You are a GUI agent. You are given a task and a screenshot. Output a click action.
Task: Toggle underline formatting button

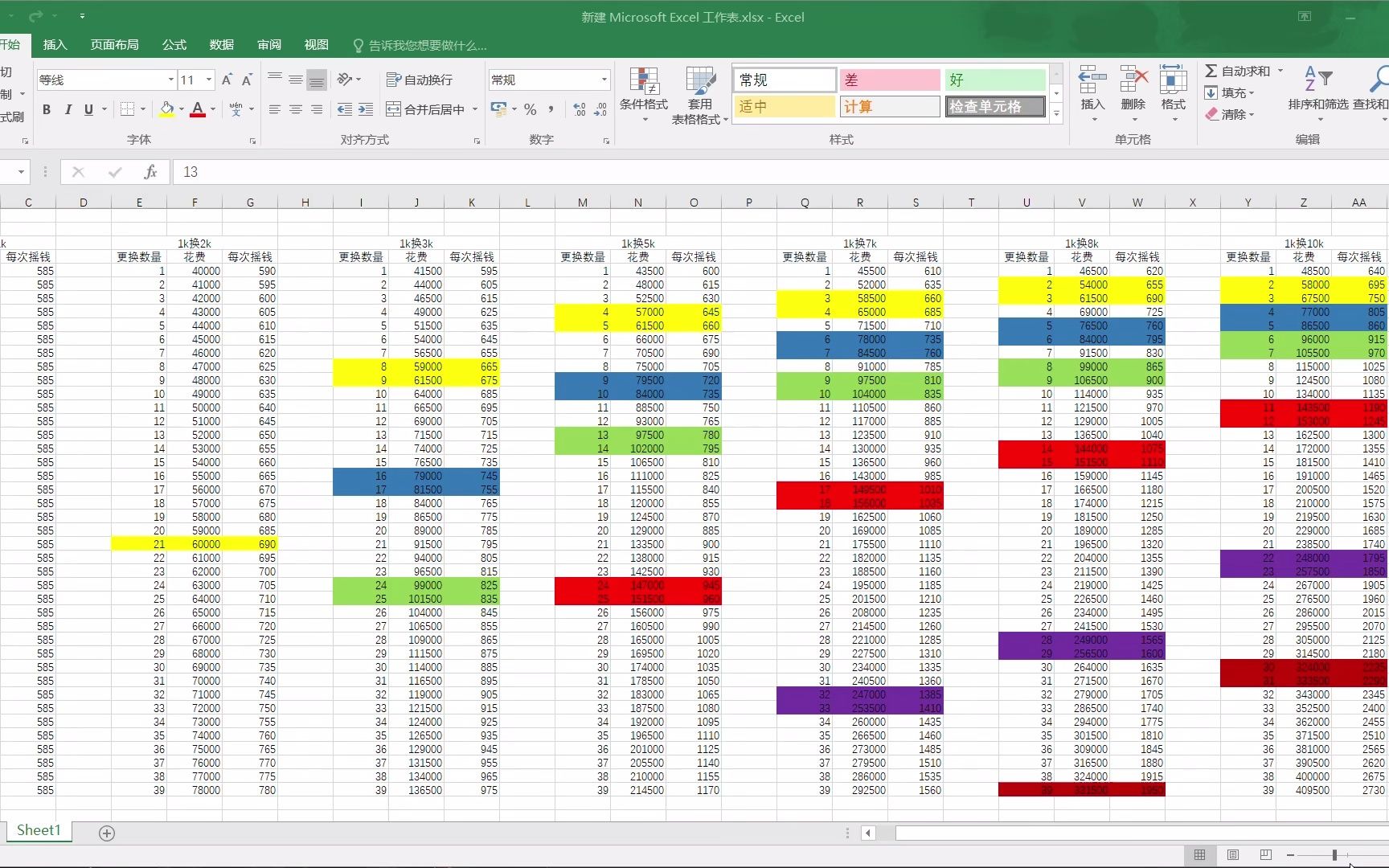[x=88, y=109]
